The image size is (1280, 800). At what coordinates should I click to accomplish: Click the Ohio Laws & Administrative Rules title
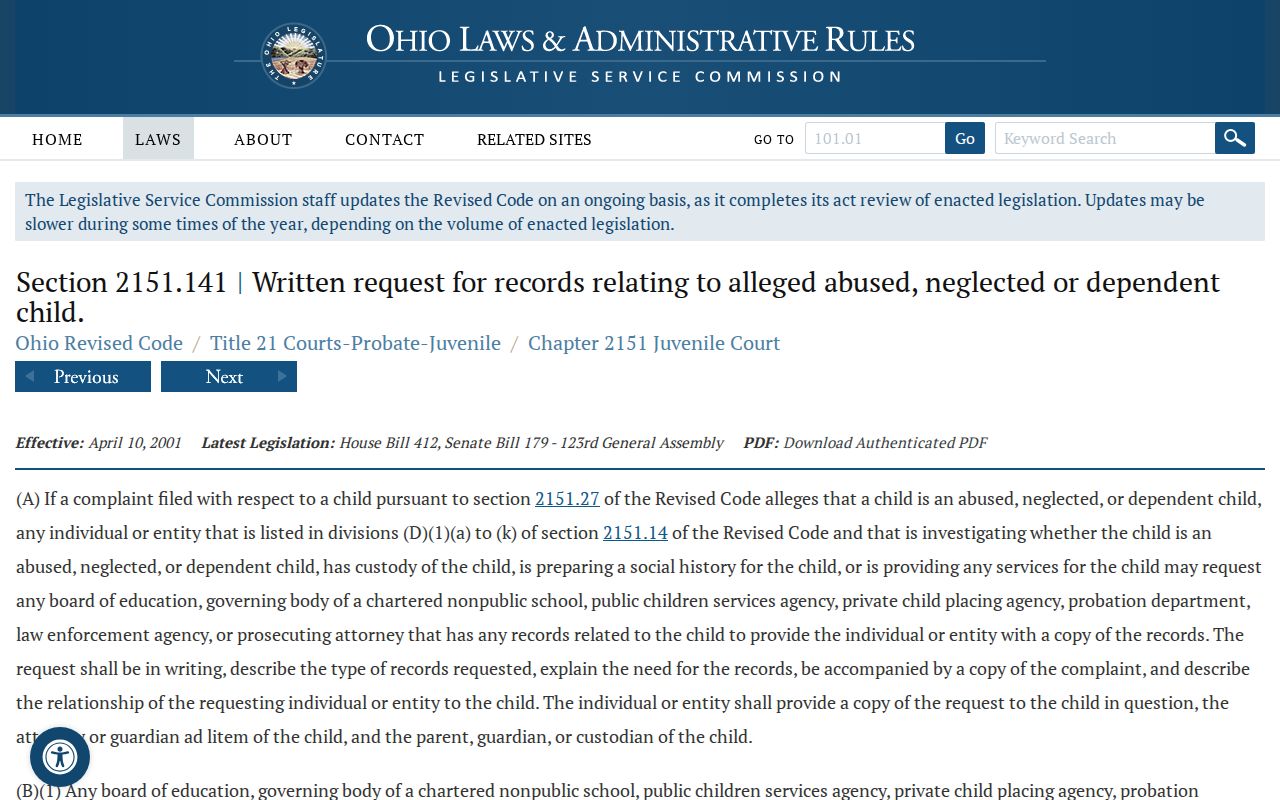point(640,40)
